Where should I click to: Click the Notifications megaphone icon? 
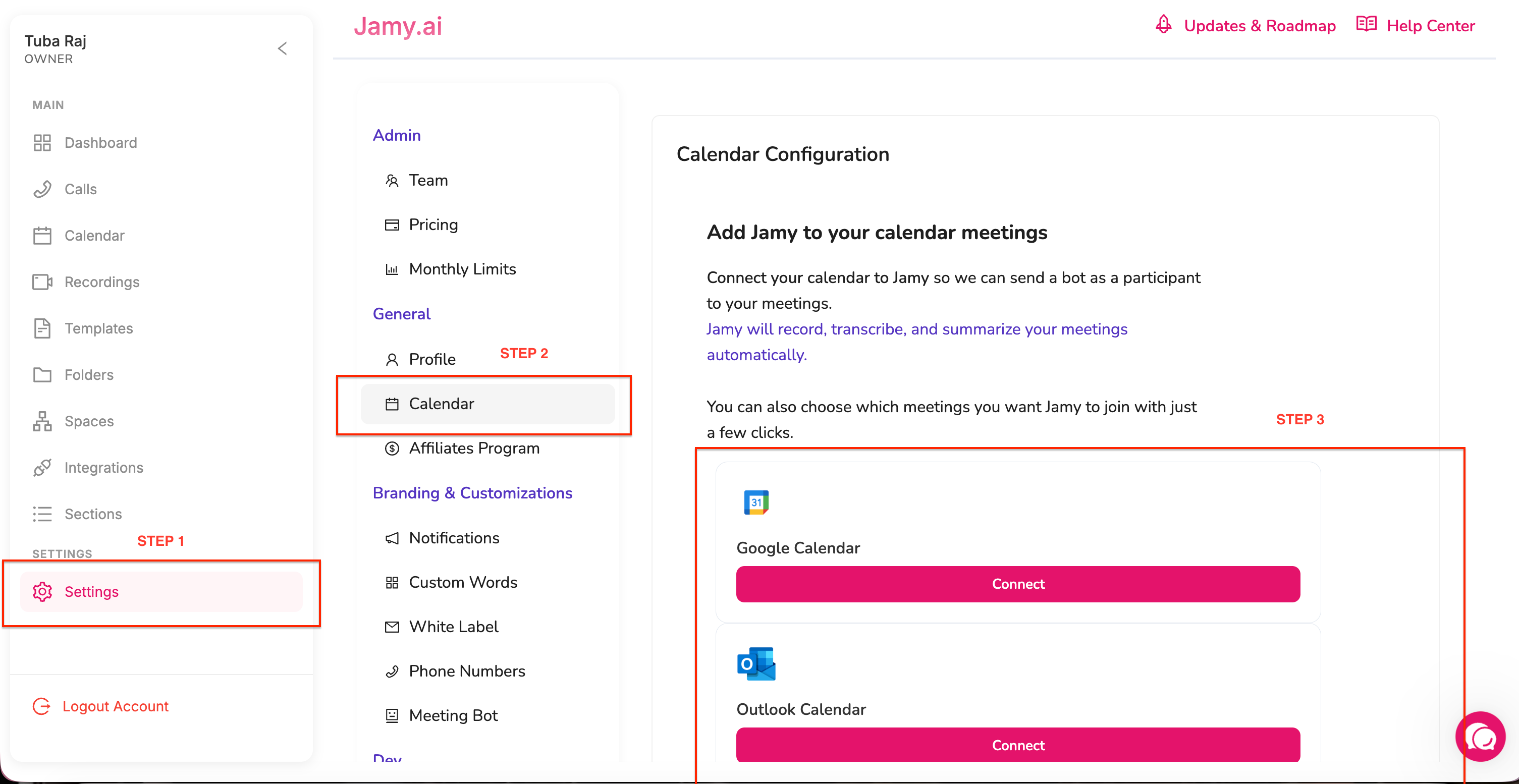[392, 538]
